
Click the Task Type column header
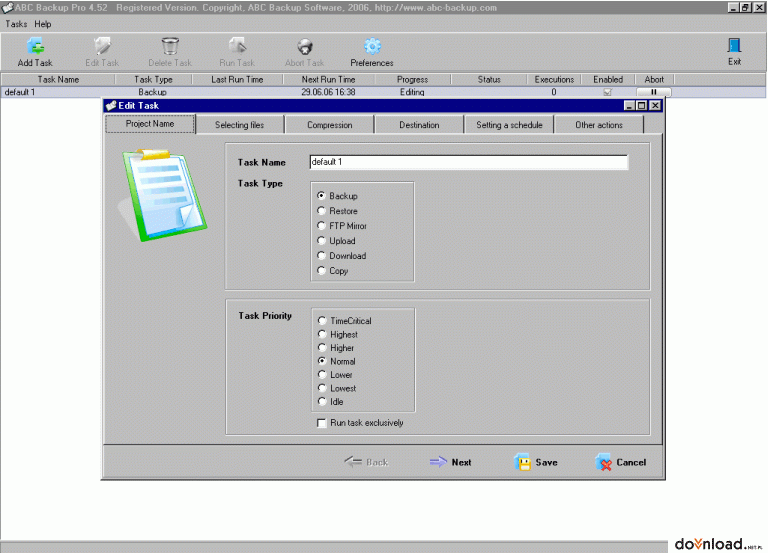click(x=153, y=79)
